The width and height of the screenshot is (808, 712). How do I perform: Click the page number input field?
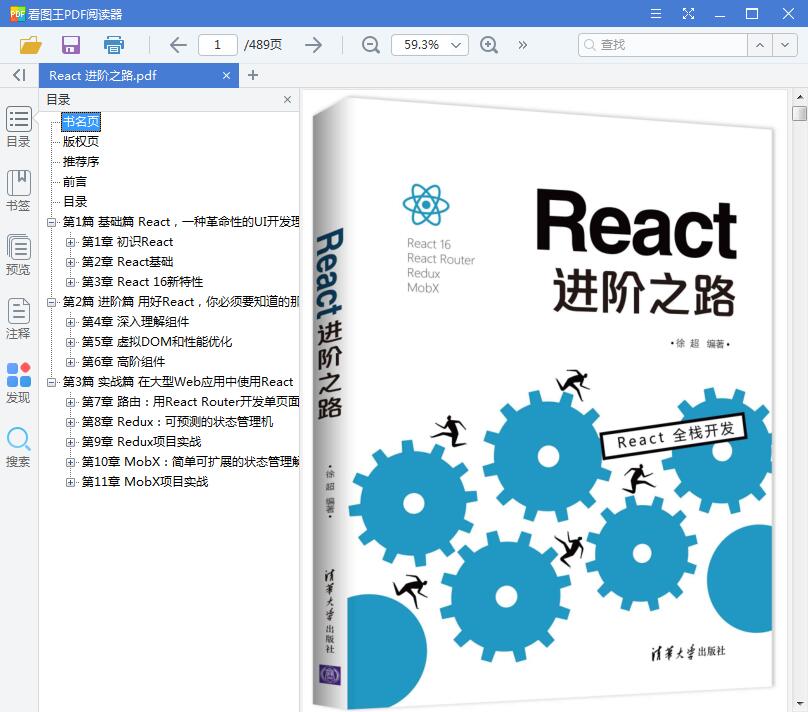(217, 45)
